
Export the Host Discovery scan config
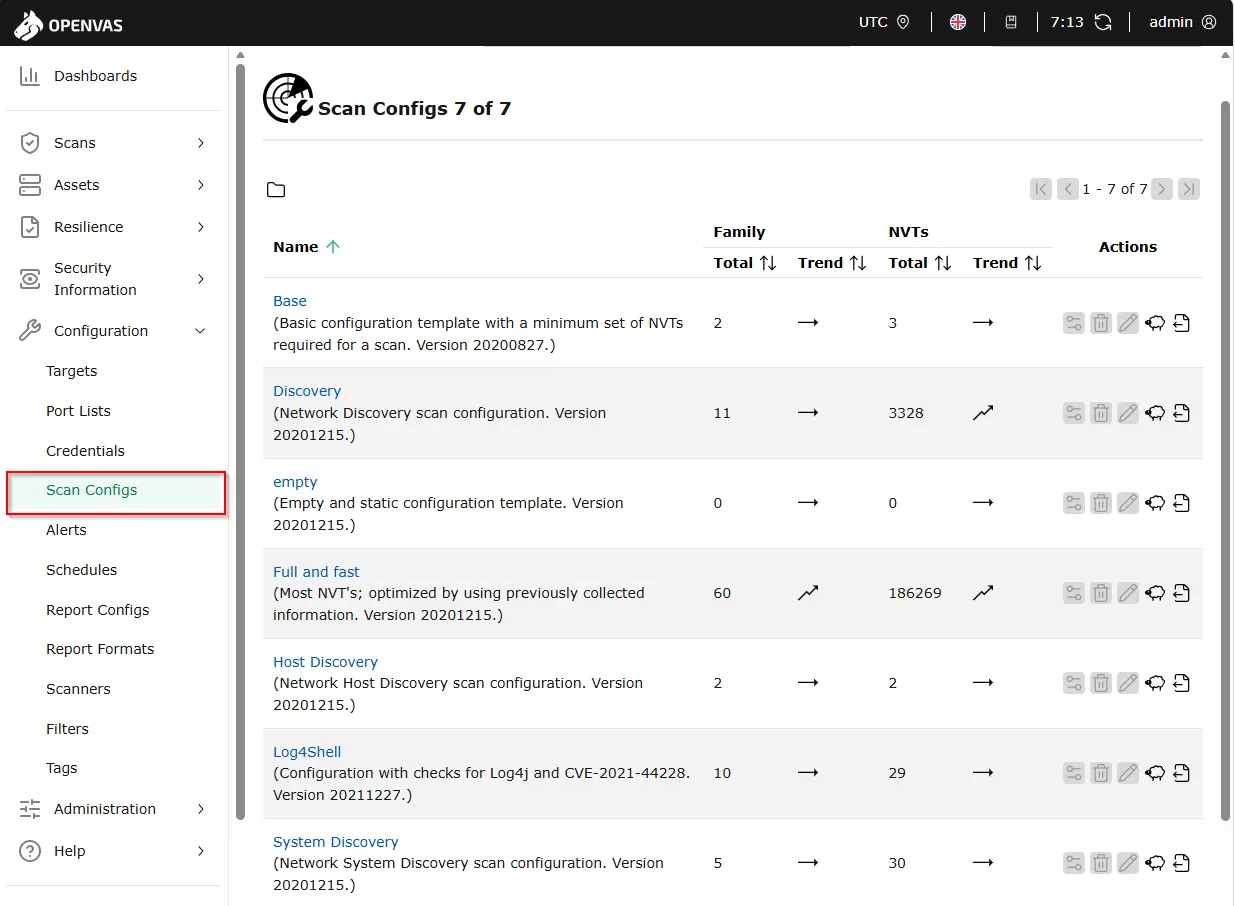(x=1181, y=683)
